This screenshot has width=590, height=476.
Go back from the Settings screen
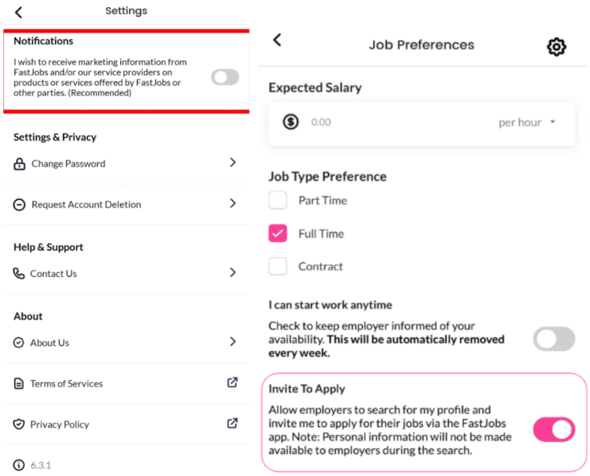(x=18, y=12)
